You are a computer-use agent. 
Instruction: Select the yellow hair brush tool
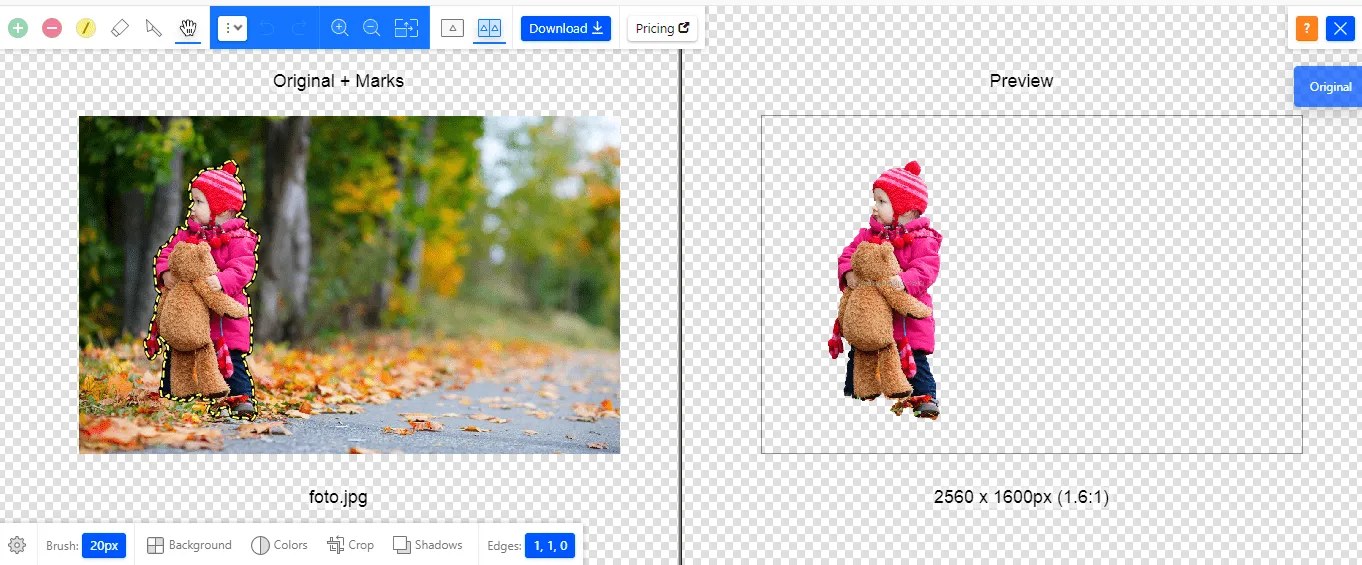pos(86,28)
